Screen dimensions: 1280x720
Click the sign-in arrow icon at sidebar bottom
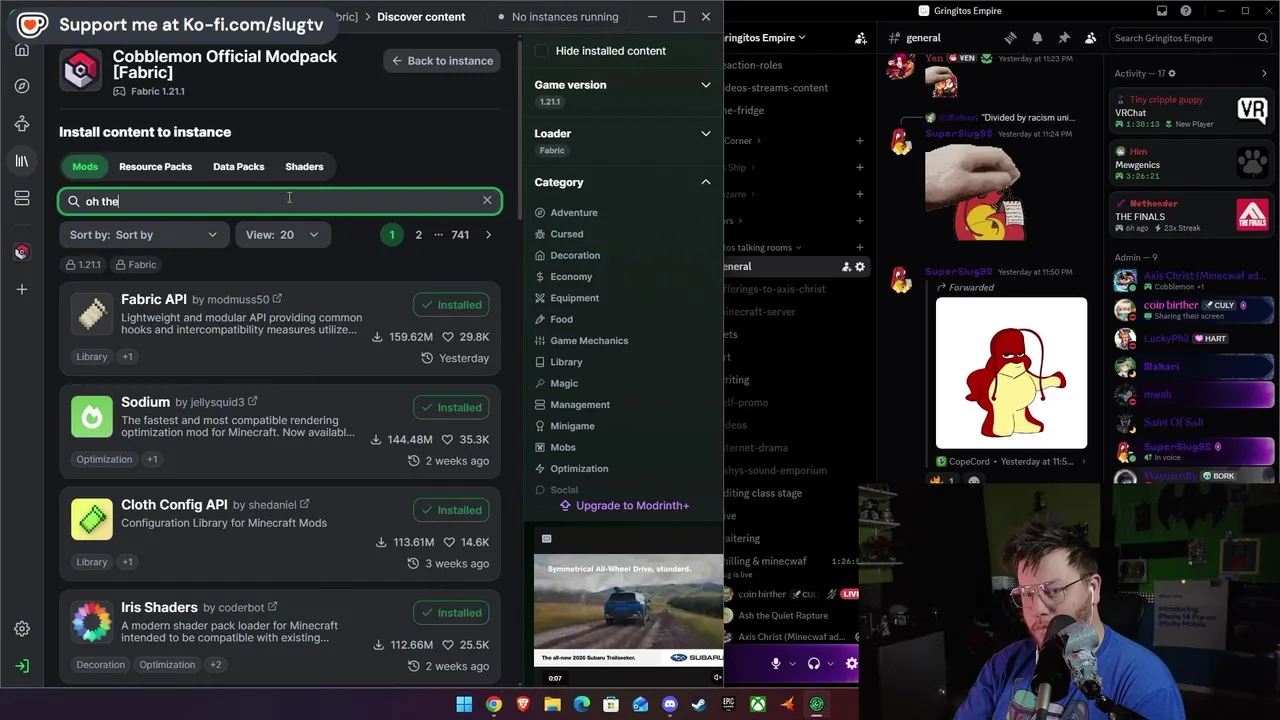tap(22, 666)
